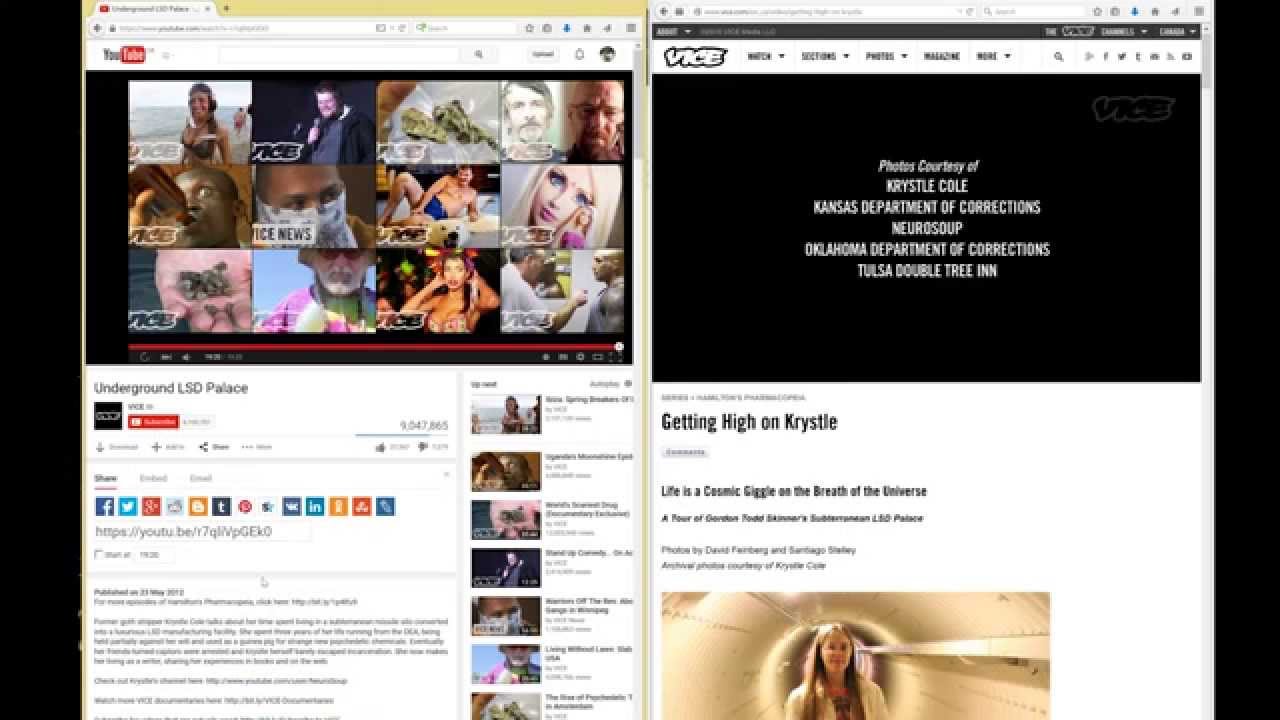Share video on VK icon
The image size is (1280, 720).
coord(291,507)
